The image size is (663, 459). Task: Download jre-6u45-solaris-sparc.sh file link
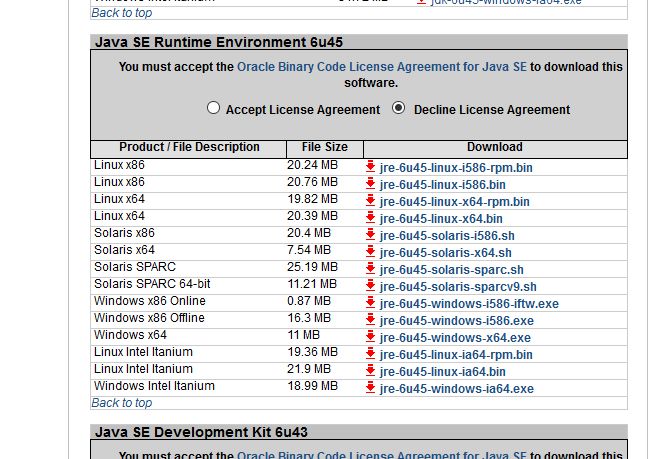[x=452, y=270]
